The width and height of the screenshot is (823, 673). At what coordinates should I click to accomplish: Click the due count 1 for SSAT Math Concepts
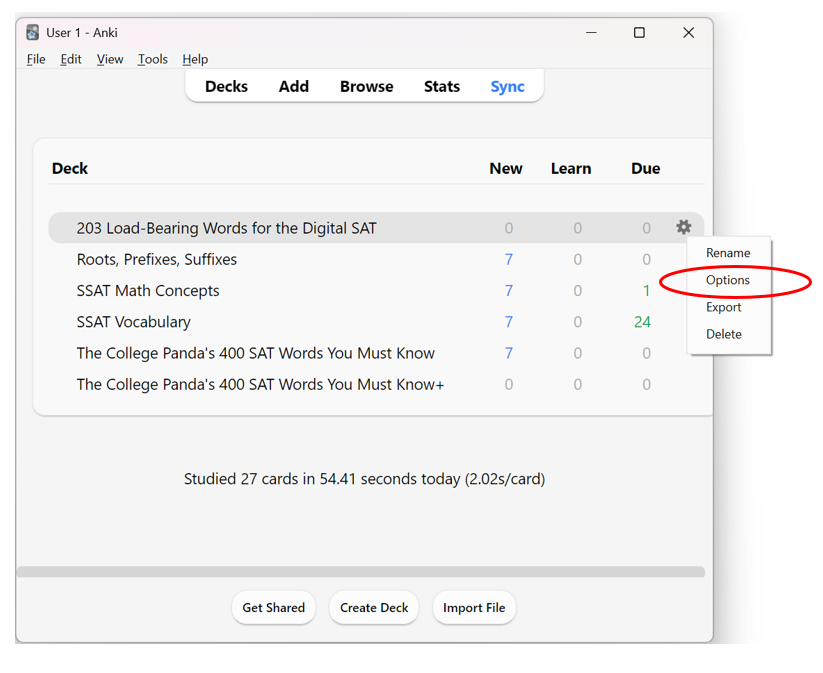tap(647, 291)
